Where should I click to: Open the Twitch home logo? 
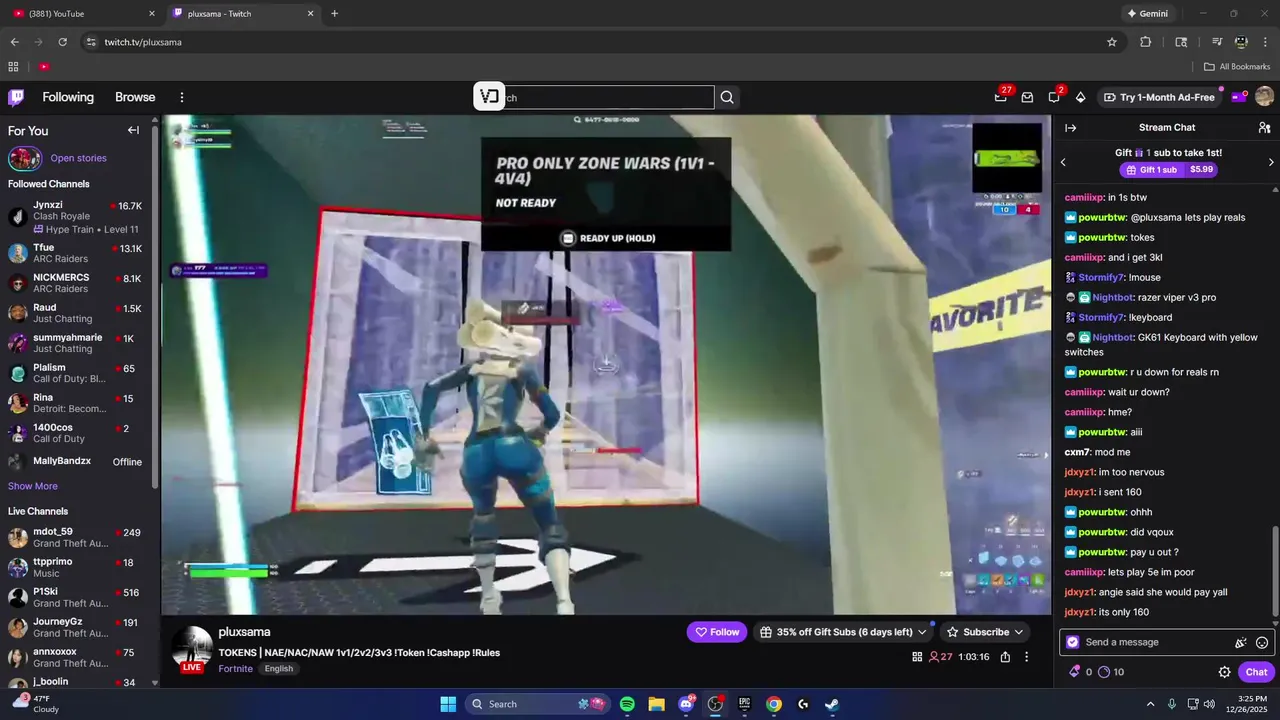16,97
